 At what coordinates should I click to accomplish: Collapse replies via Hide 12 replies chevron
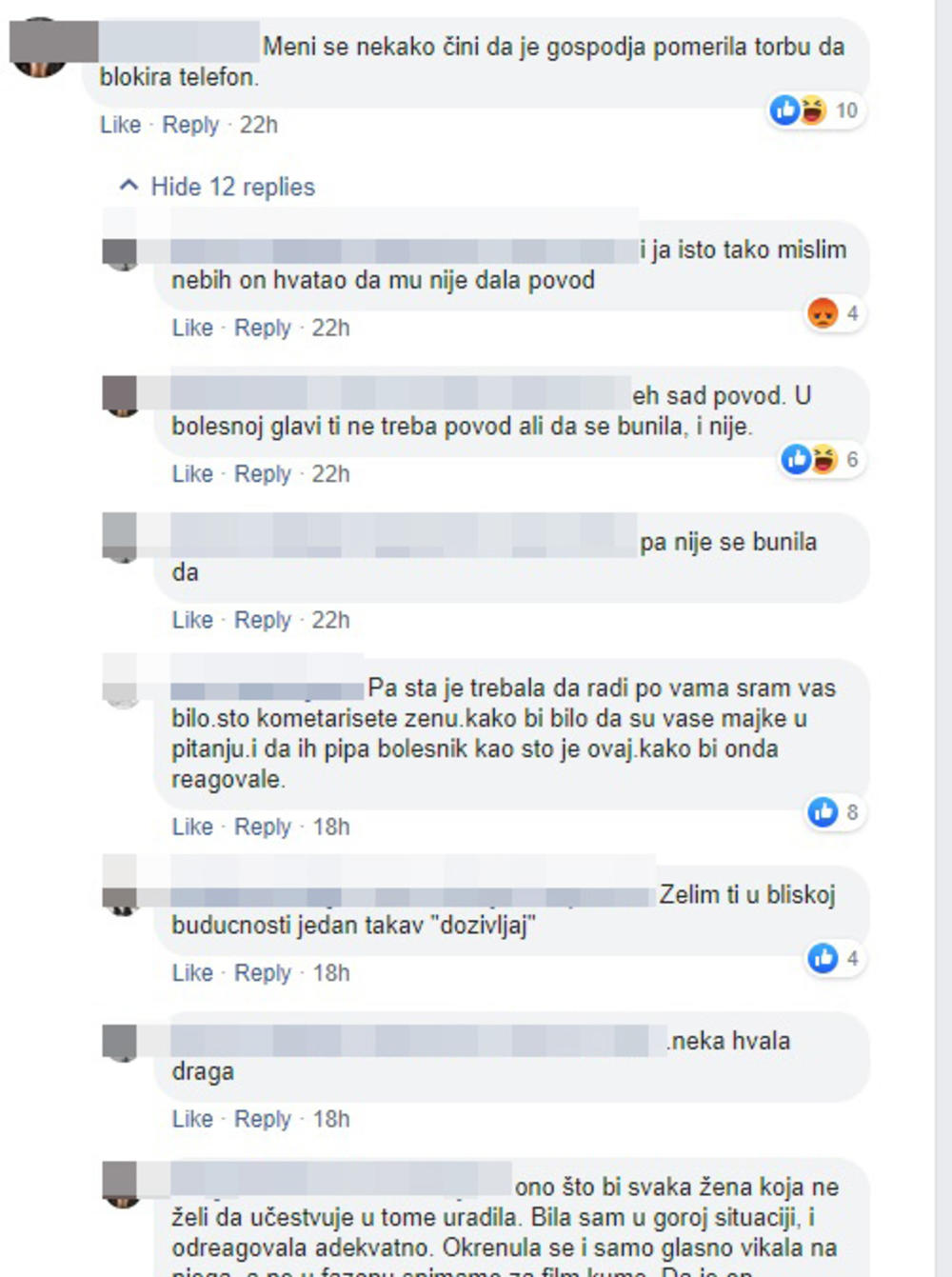129,186
